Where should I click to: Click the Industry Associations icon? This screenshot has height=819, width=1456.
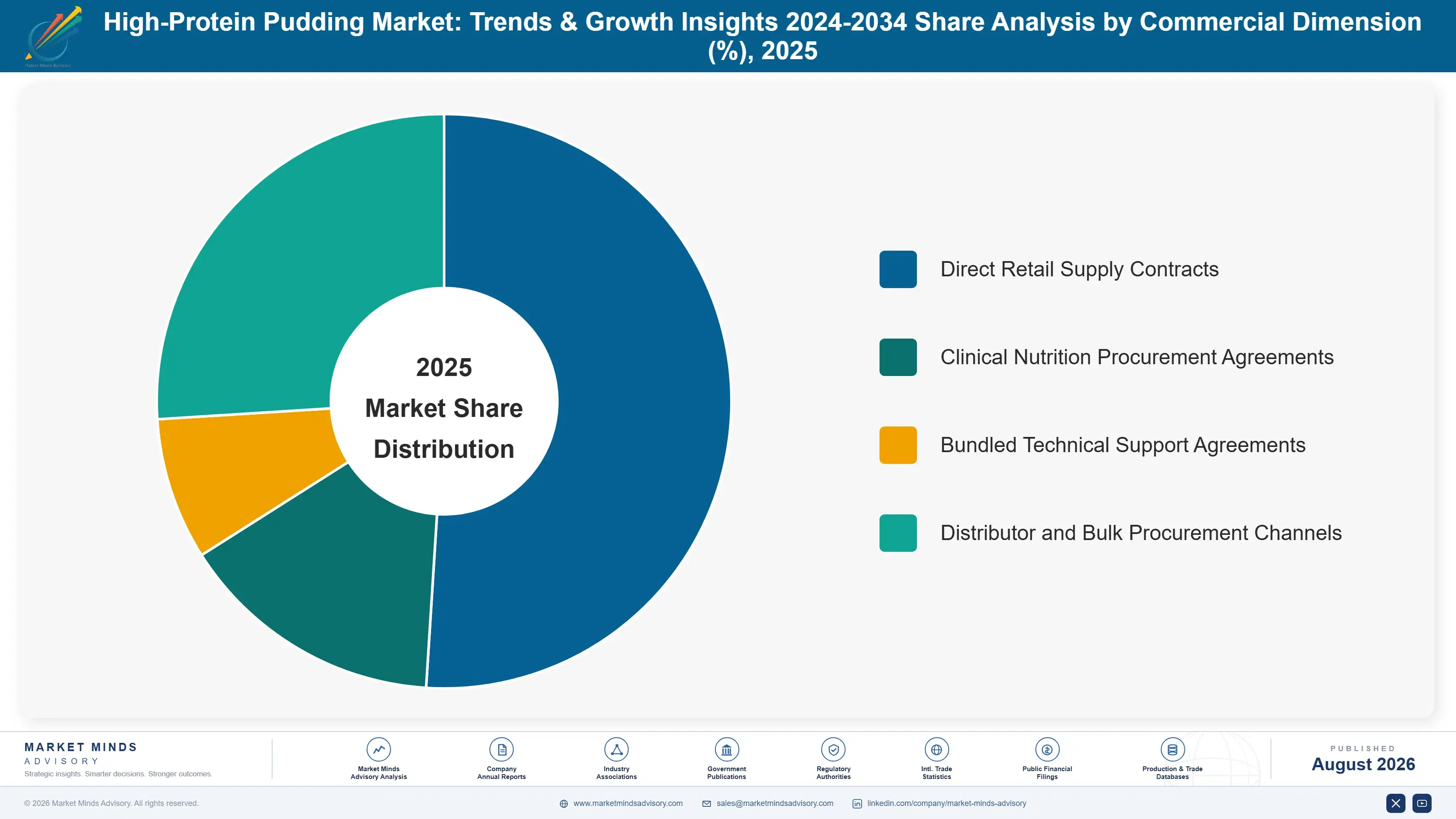coord(616,749)
